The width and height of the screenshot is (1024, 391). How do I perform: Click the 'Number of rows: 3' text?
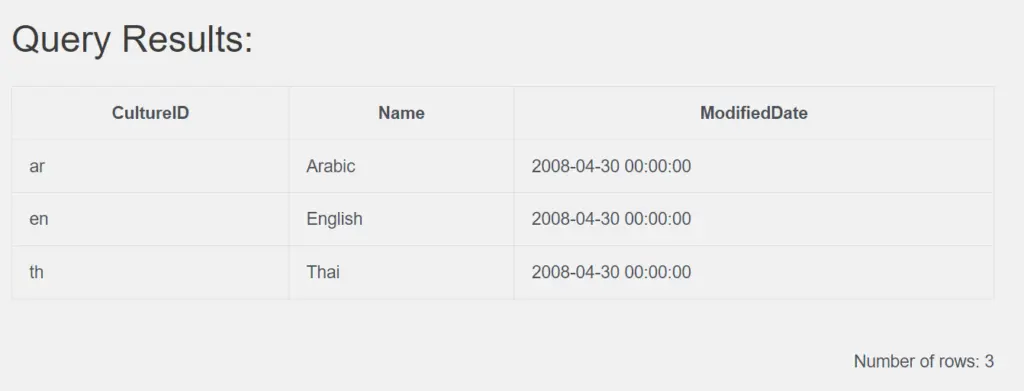(924, 361)
